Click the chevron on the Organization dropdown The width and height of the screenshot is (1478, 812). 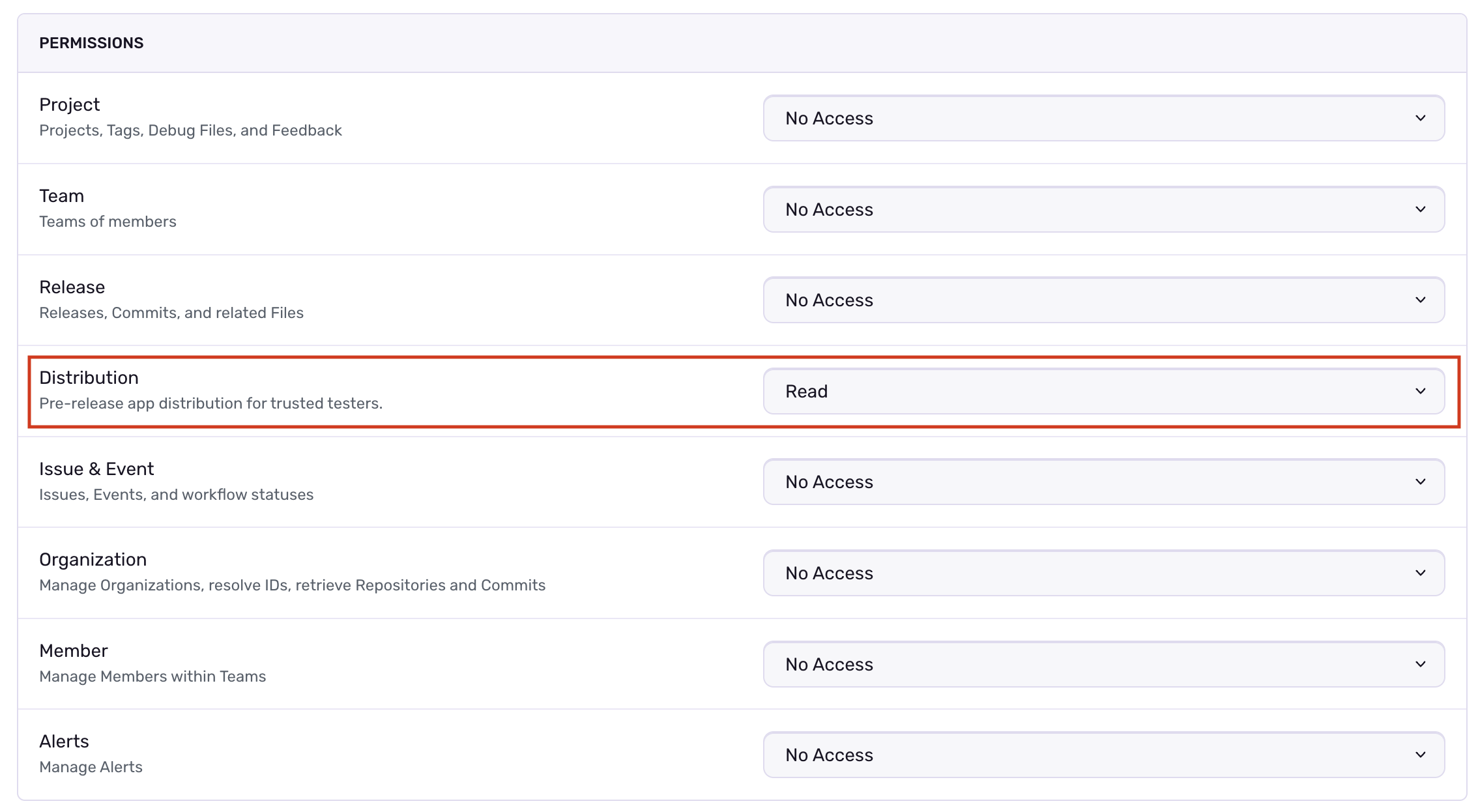point(1421,573)
